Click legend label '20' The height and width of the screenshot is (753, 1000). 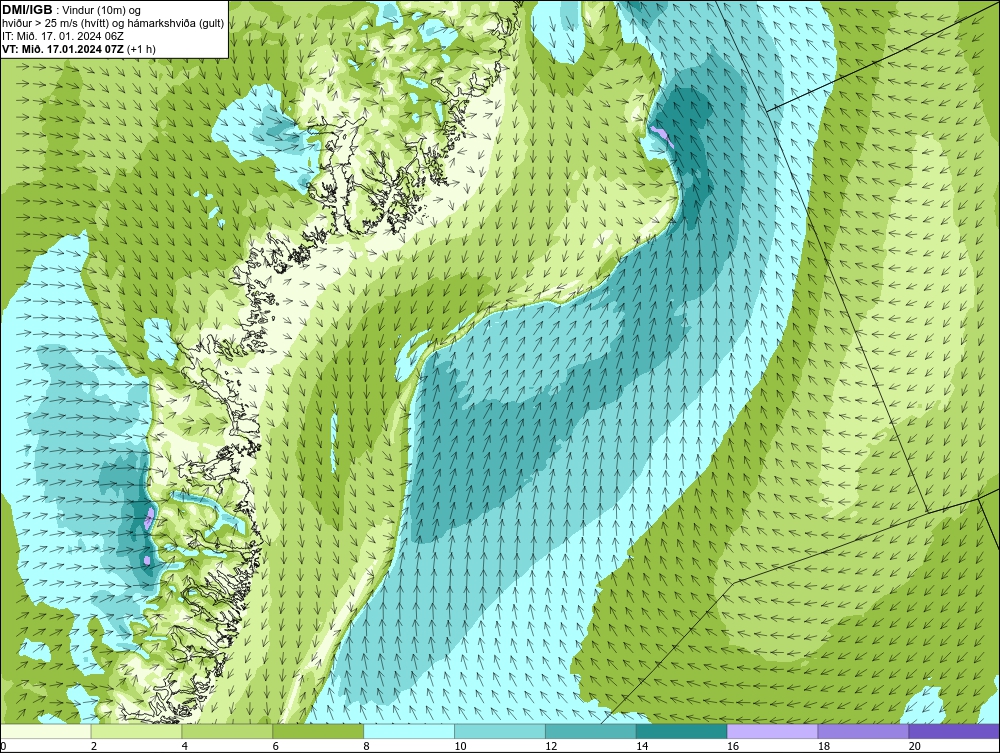[x=915, y=746]
